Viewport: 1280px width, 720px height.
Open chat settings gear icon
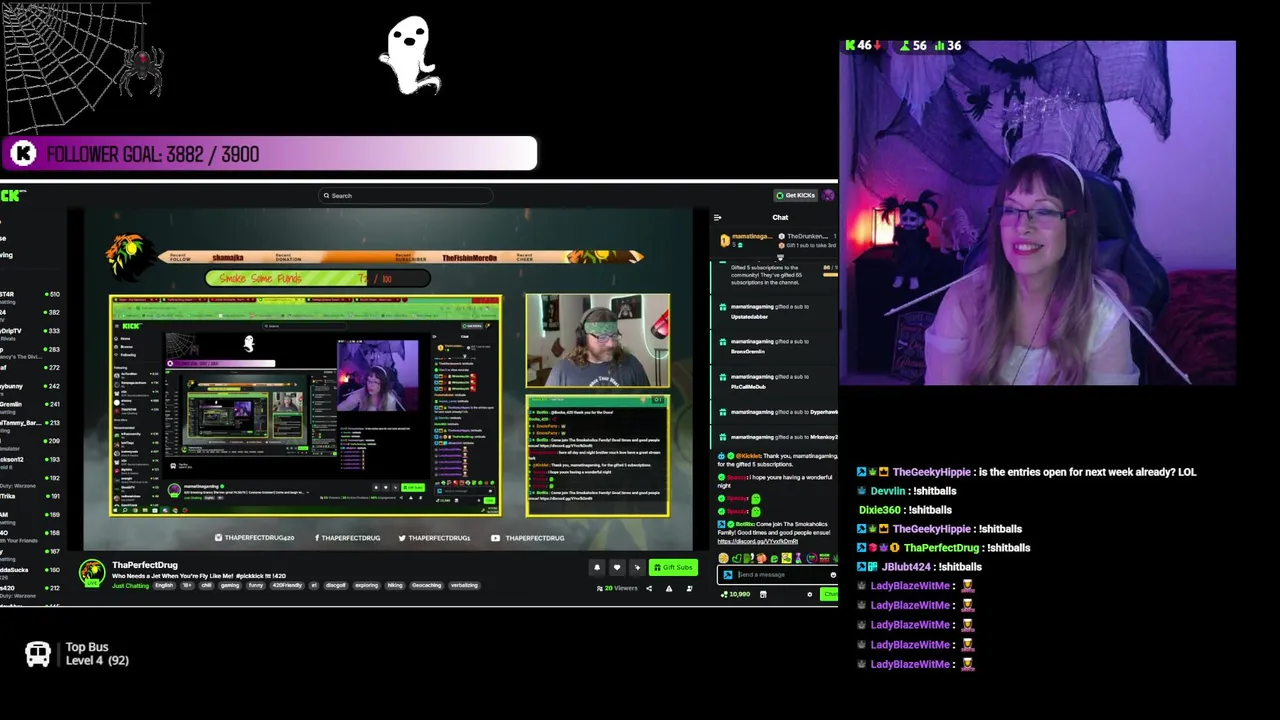coord(810,594)
